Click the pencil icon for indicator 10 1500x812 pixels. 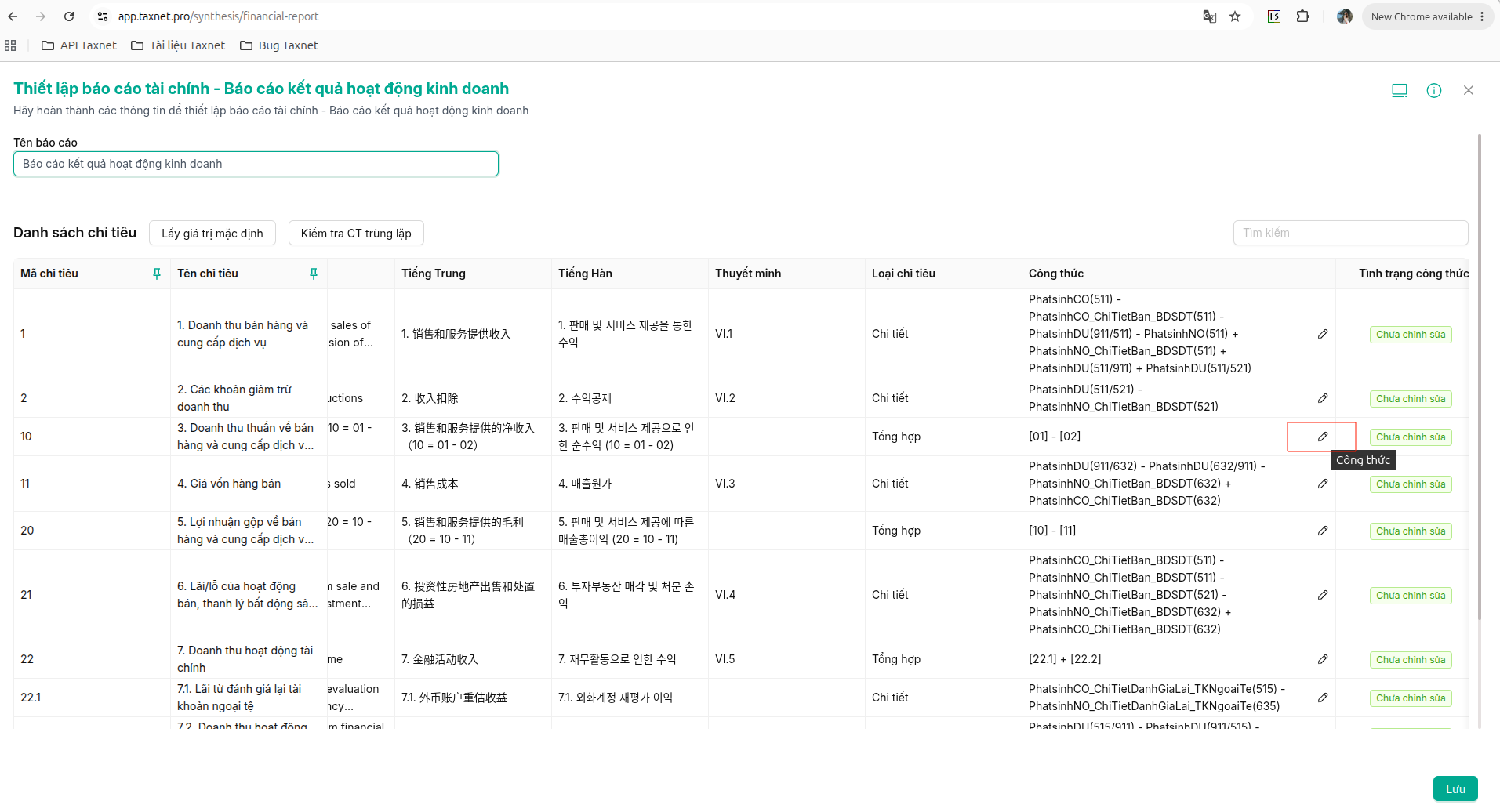(x=1322, y=437)
